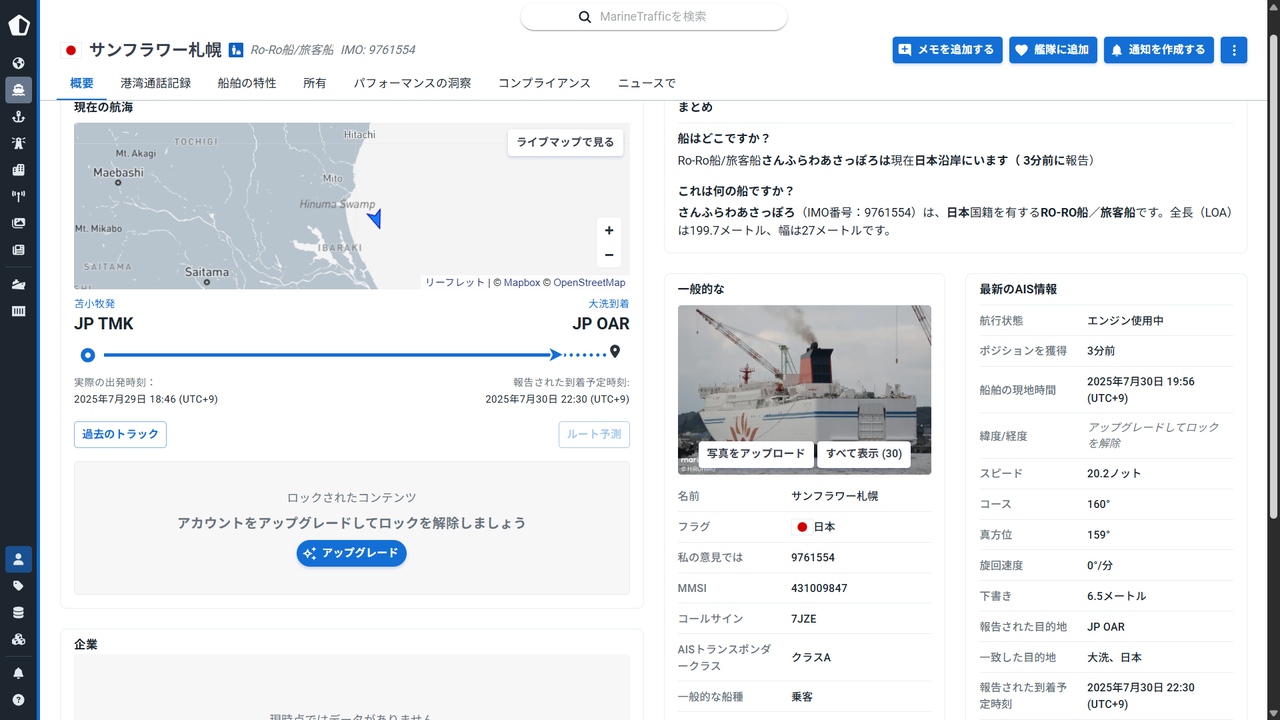Open the cargo ship sidebar icon
Image resolution: width=1280 pixels, height=720 pixels.
click(18, 285)
